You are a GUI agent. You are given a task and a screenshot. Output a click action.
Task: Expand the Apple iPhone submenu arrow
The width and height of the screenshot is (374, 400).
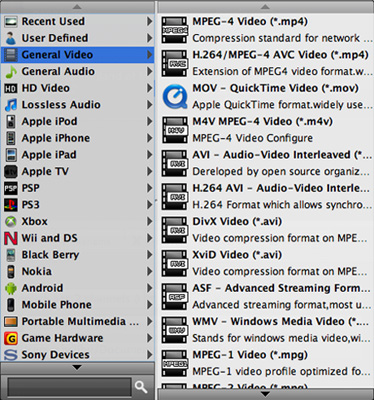150,138
